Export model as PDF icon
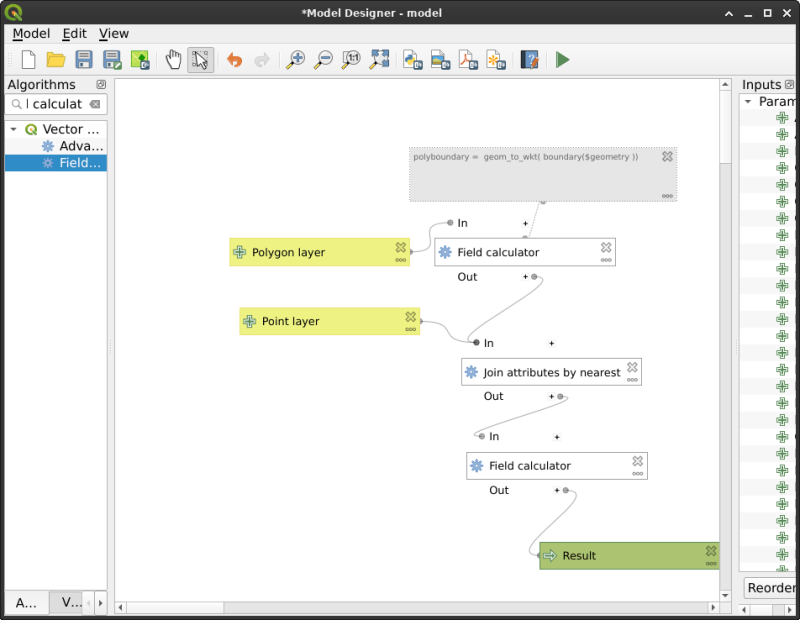Viewport: 800px width, 620px height. [x=468, y=60]
